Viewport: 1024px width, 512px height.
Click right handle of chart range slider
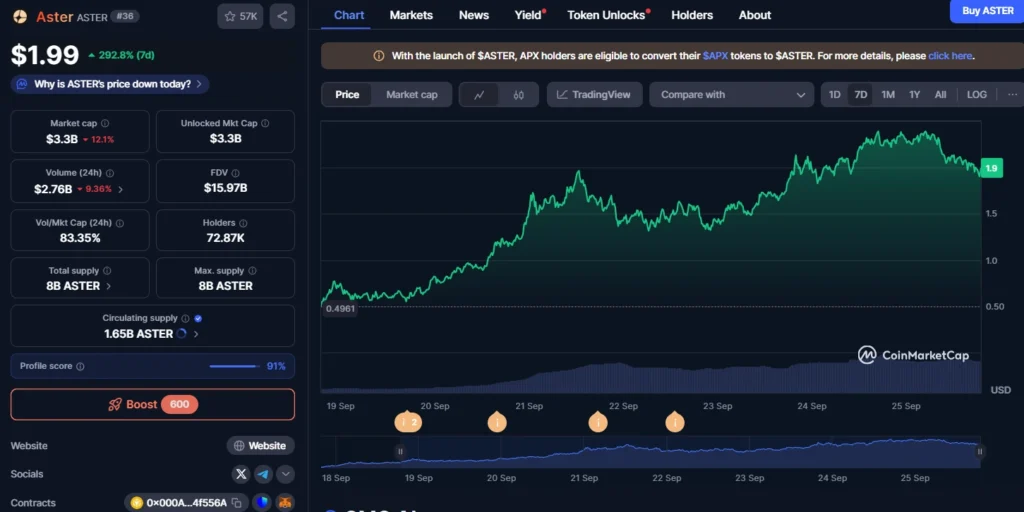pos(980,452)
